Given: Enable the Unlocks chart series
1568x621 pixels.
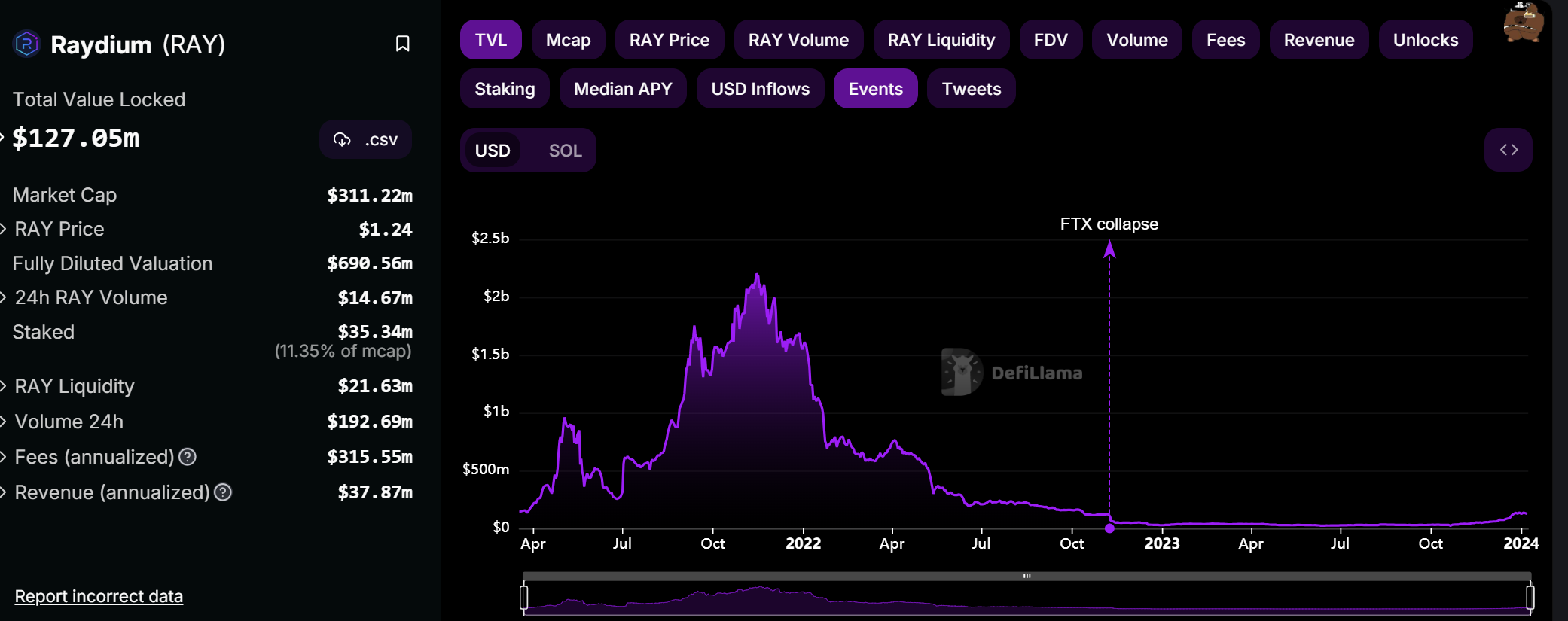Looking at the screenshot, I should pos(1426,40).
